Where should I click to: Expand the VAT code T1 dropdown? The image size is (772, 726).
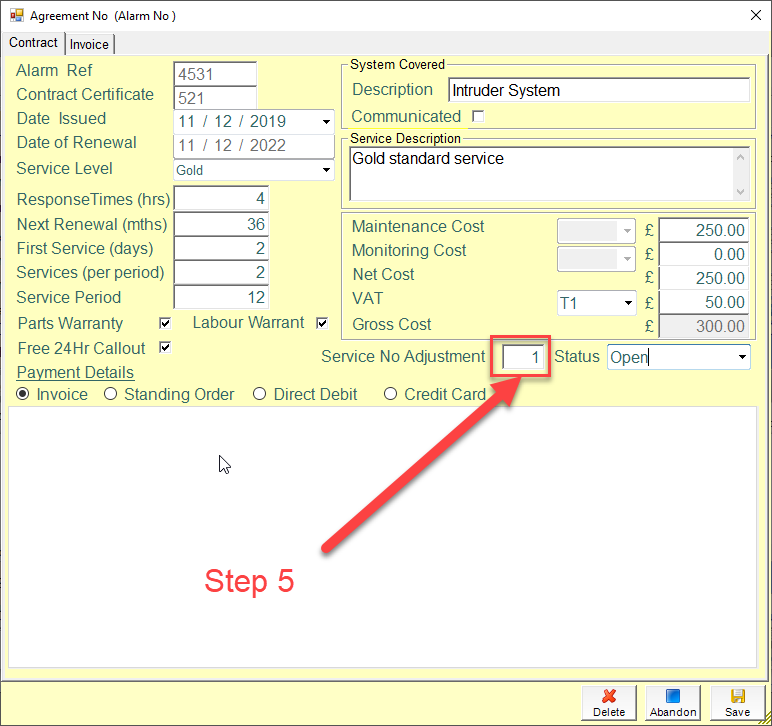pos(628,303)
